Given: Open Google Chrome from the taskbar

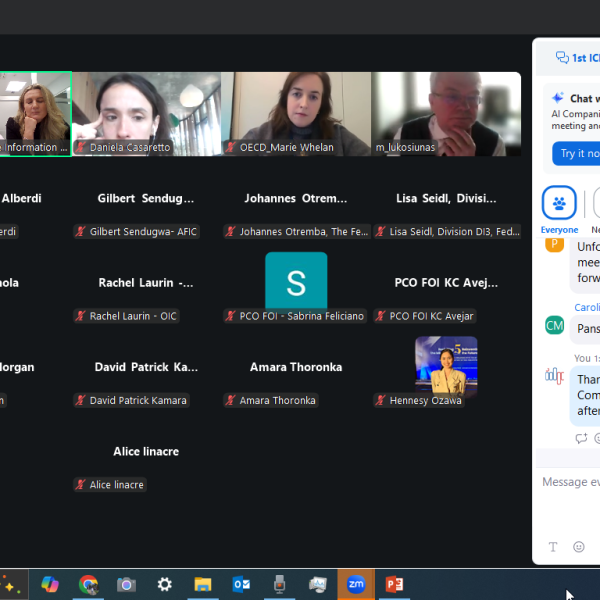Looking at the screenshot, I should tap(89, 584).
